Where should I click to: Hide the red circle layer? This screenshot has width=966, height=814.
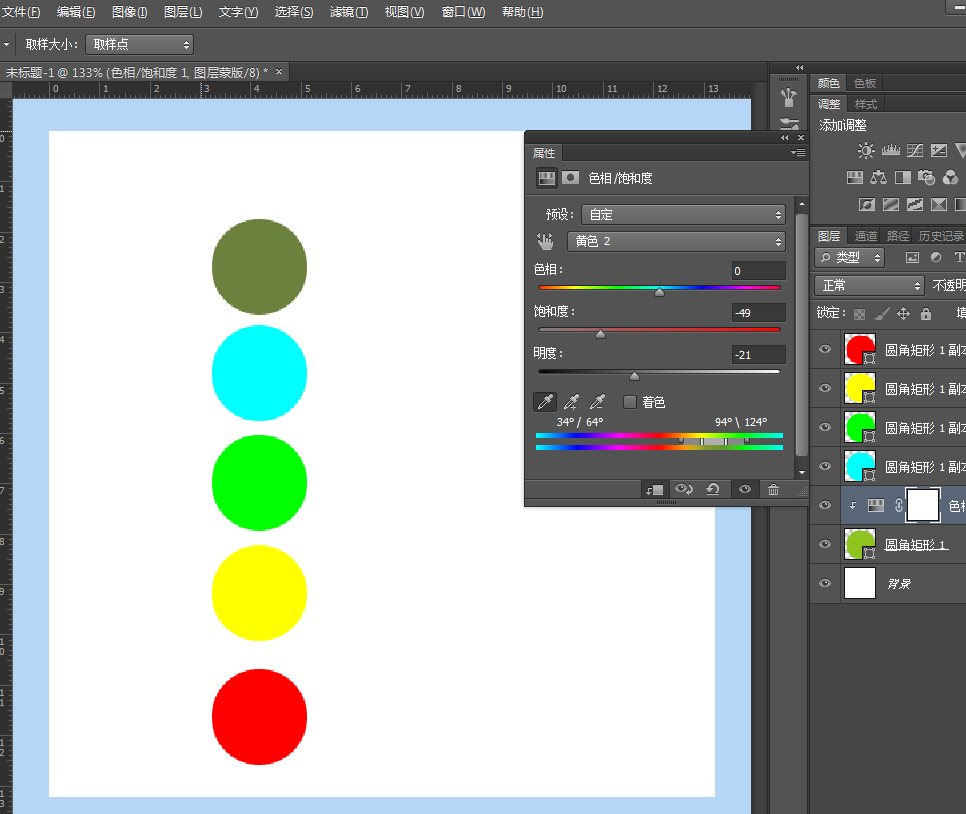click(x=825, y=349)
